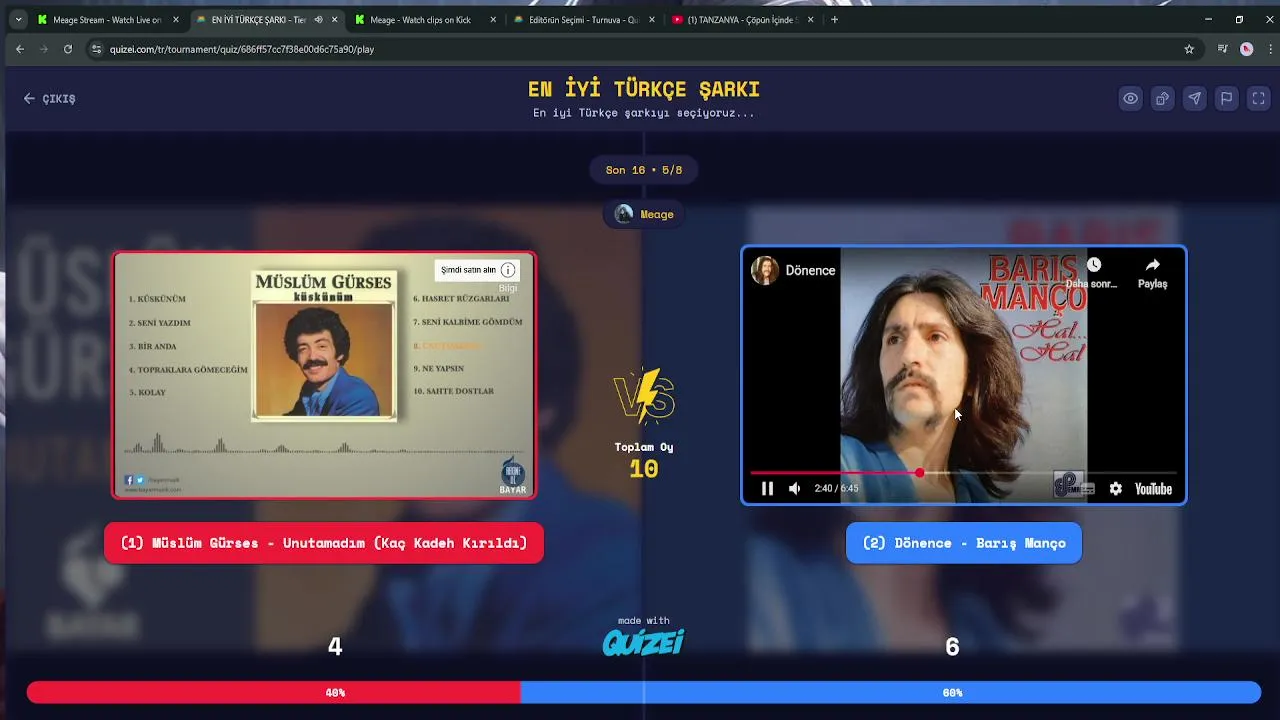
Task: Go back in browser history
Action: pyautogui.click(x=20, y=49)
